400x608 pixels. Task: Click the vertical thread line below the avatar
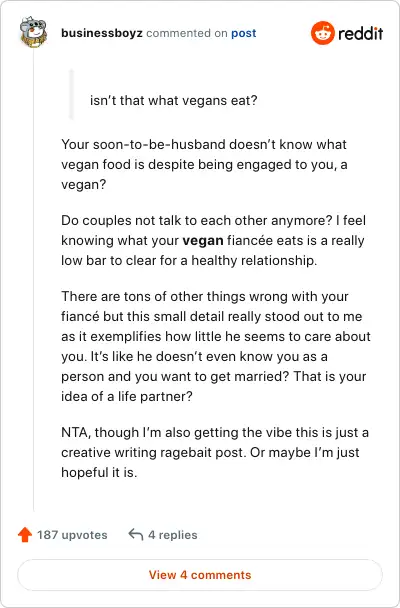pos(33,279)
